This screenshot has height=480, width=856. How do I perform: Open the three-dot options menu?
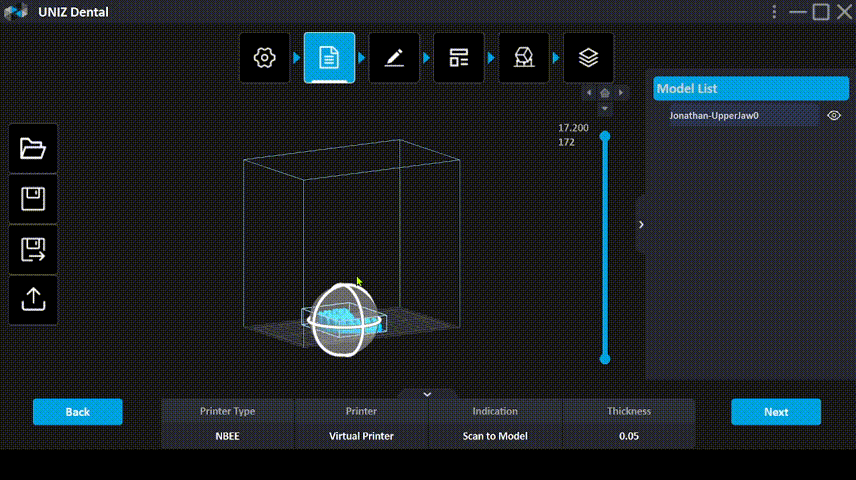point(774,11)
